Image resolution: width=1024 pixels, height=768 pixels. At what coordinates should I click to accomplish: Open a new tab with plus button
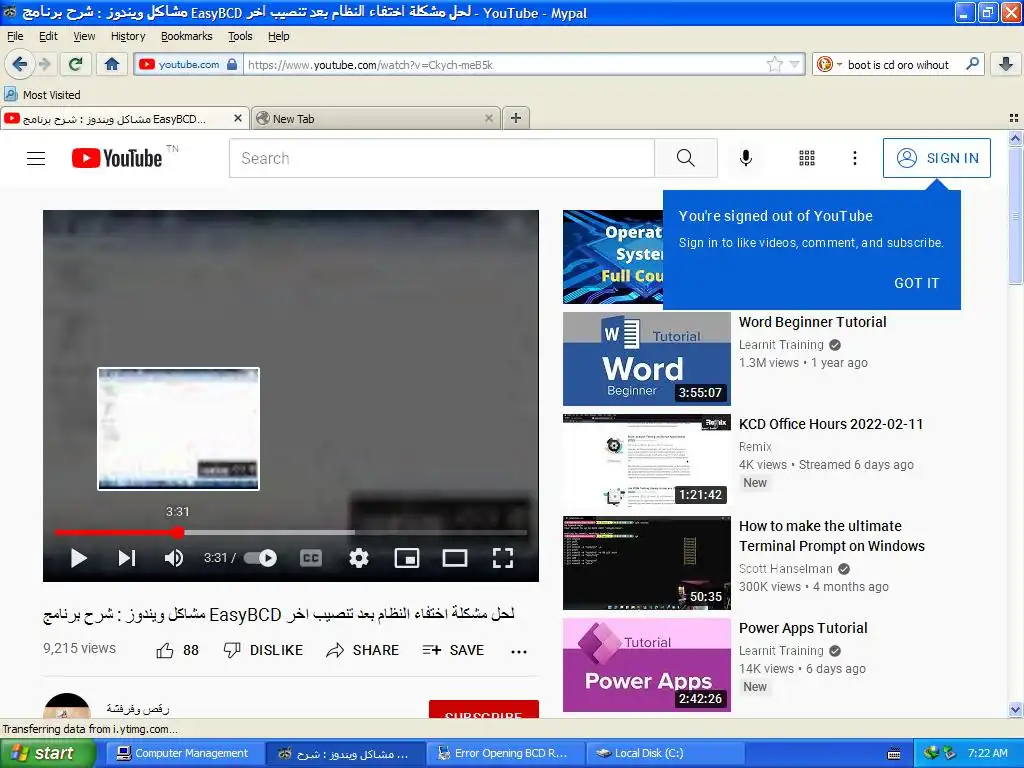click(516, 118)
